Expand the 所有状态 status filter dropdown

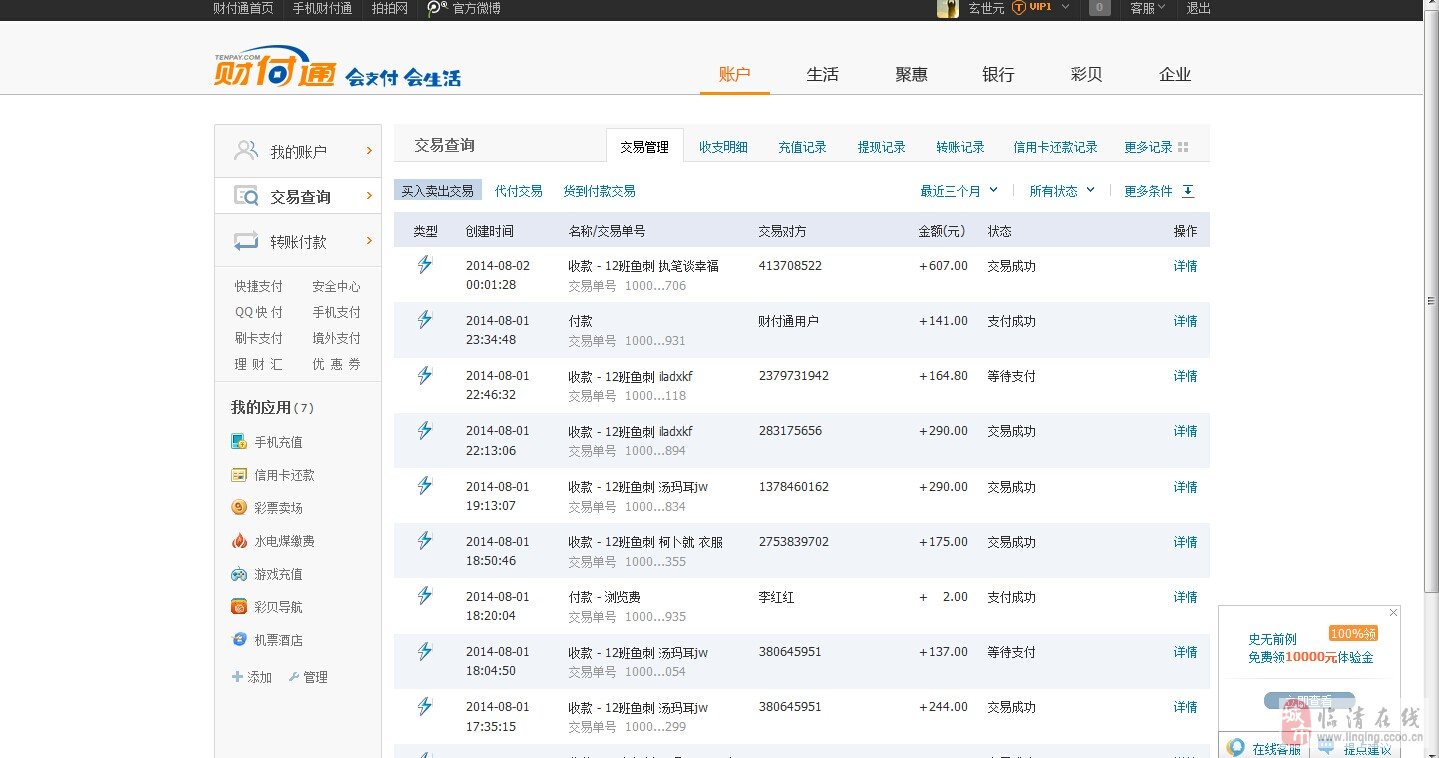point(1062,191)
